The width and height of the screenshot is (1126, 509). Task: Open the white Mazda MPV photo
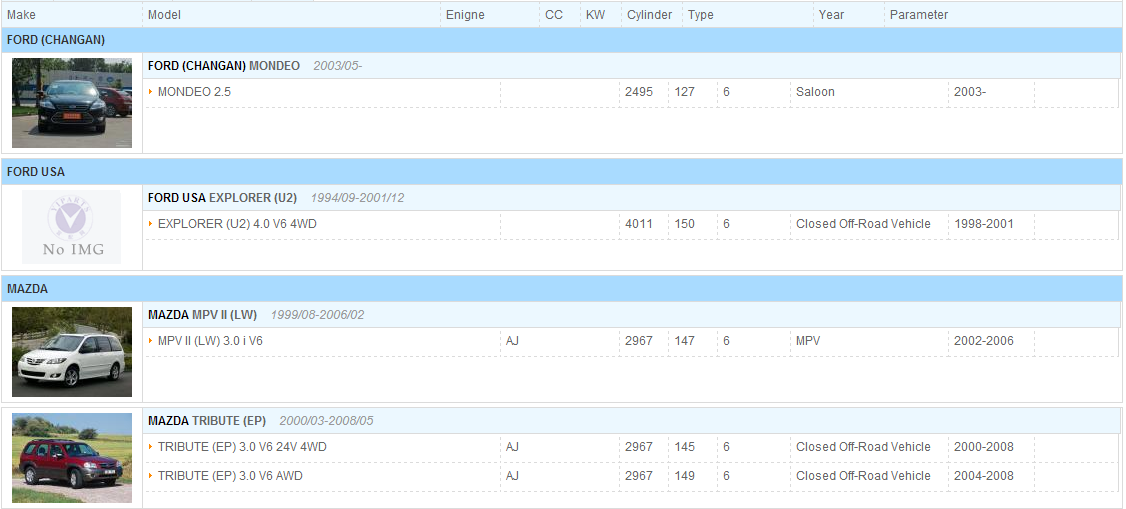point(72,352)
